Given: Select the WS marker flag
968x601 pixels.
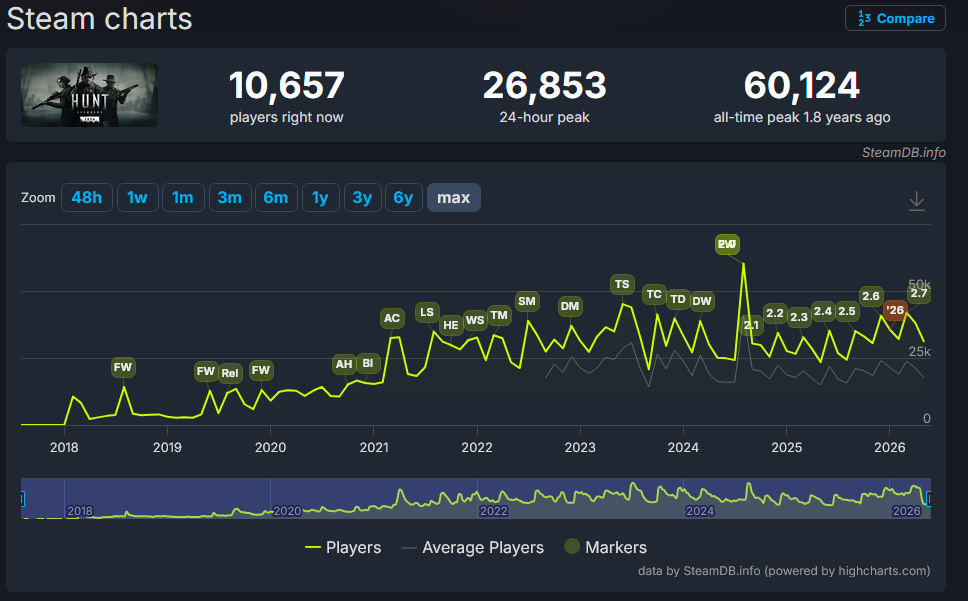Looking at the screenshot, I should (475, 320).
